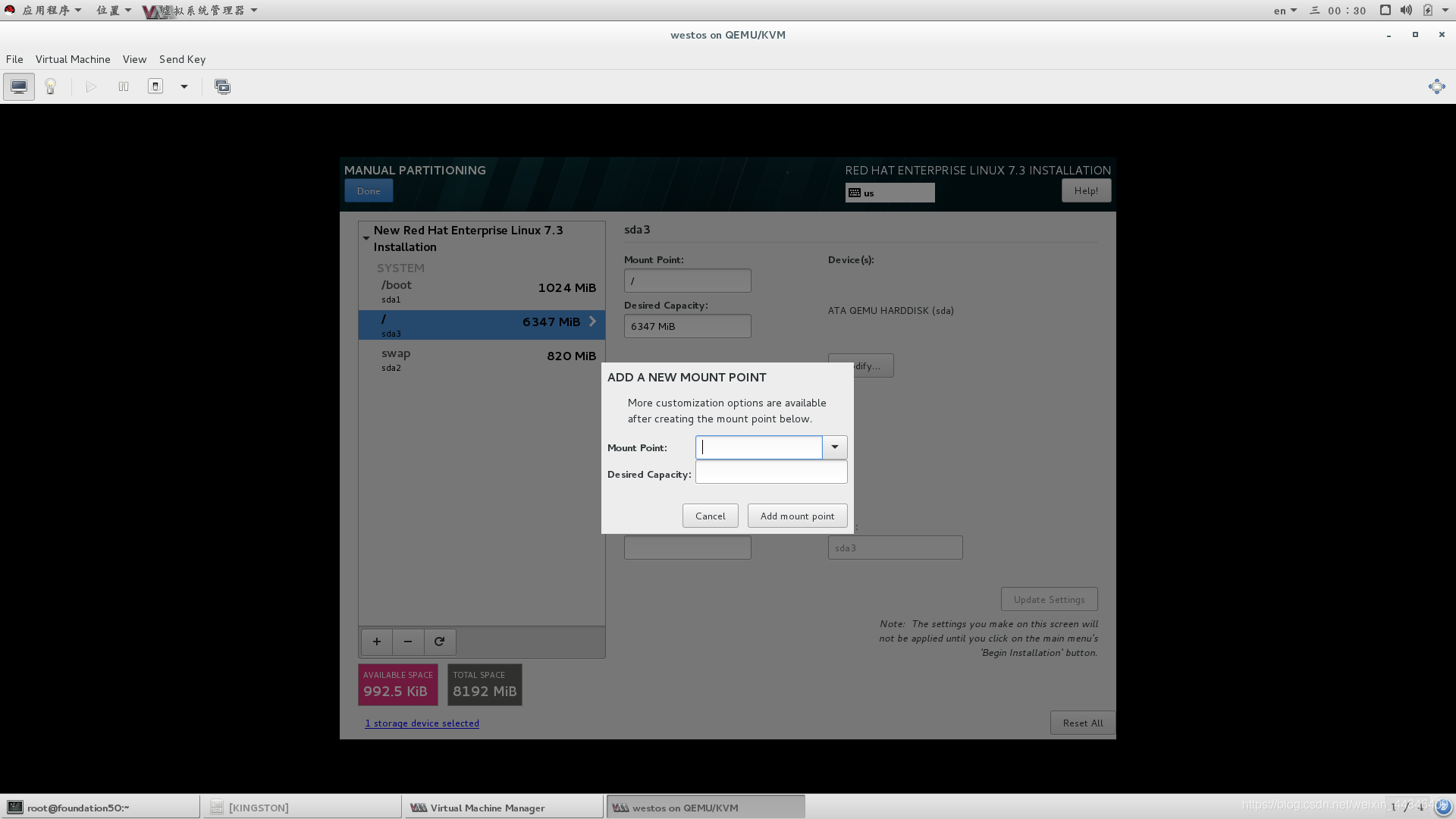Screen dimensions: 1456x819
Task: Focus the dialog Desired Capacity field
Action: coord(771,472)
